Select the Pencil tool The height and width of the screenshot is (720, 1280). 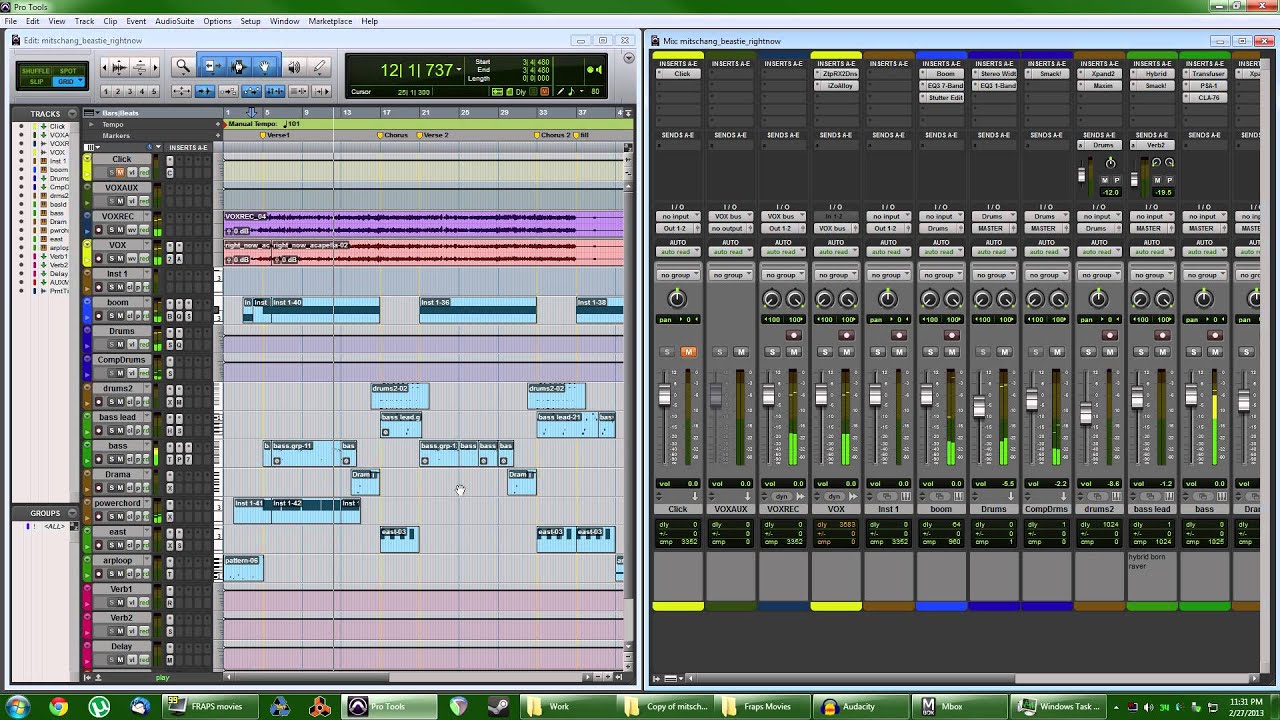click(319, 67)
